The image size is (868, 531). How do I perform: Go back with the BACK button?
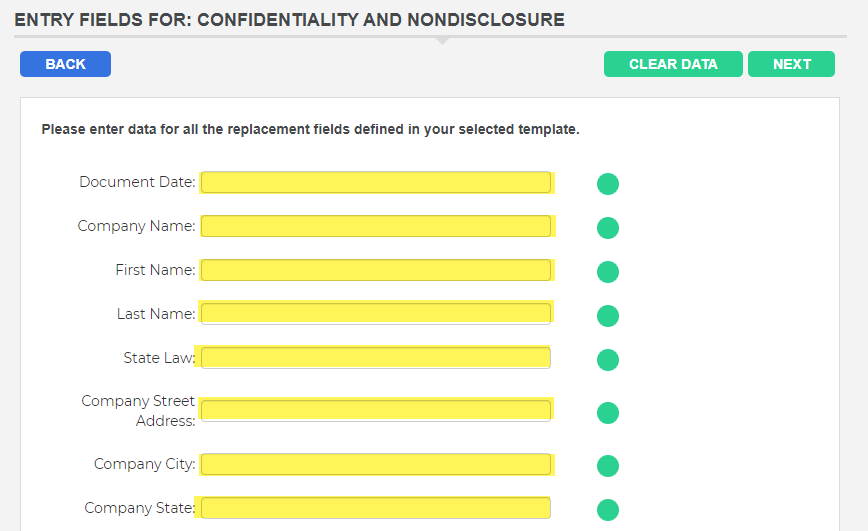click(x=65, y=64)
